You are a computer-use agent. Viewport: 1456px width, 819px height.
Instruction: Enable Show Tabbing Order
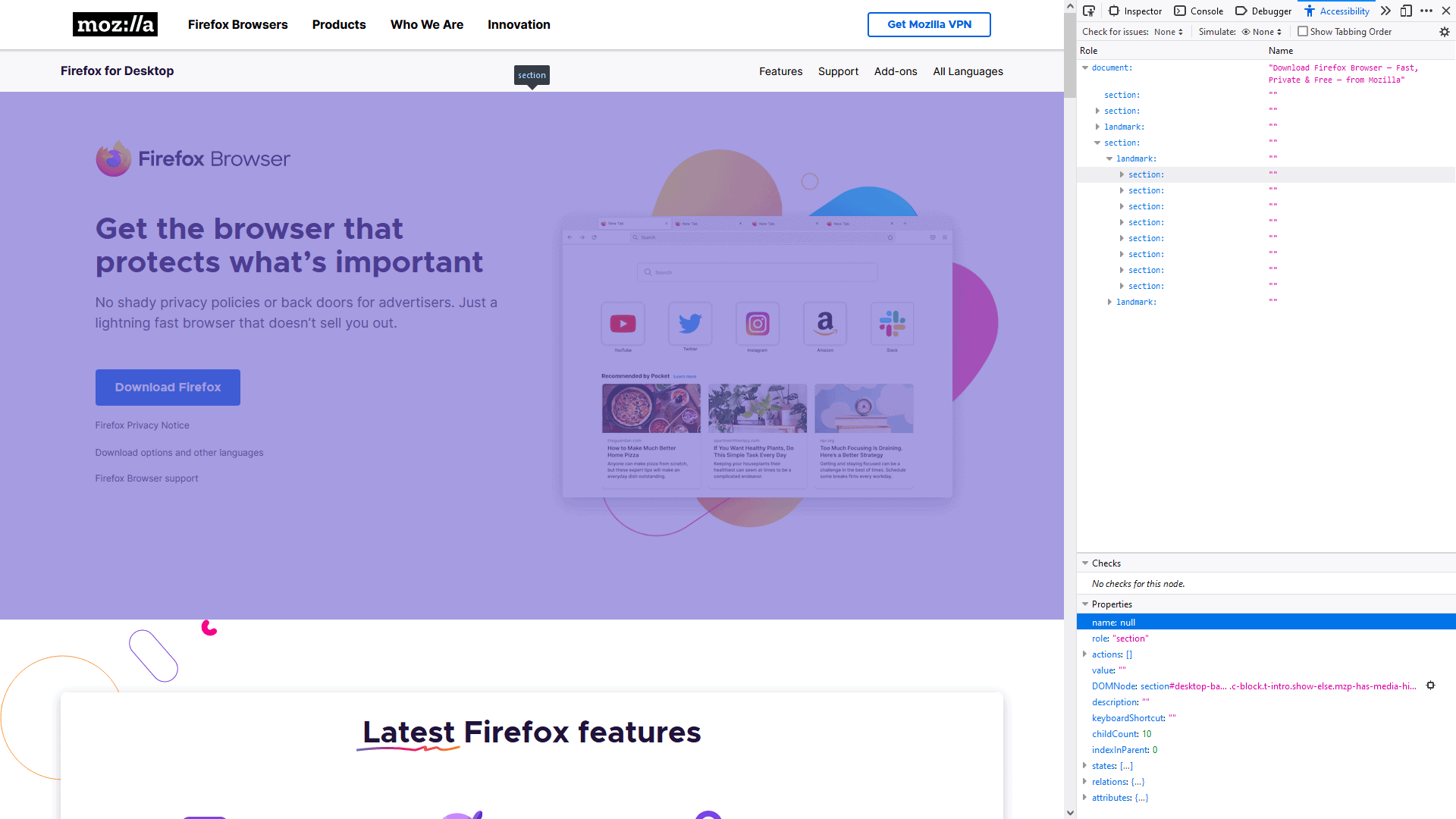1303,31
